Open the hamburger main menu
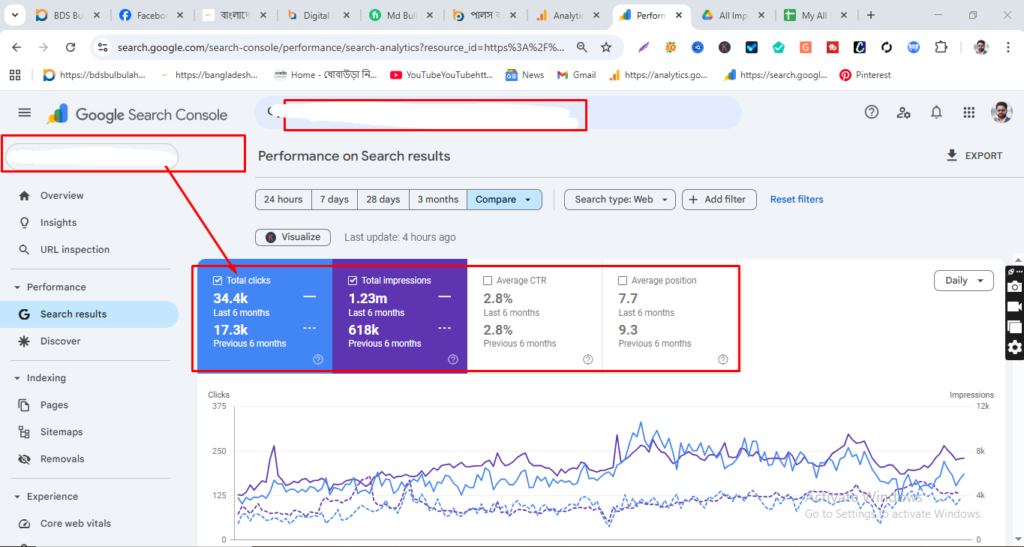Screen dimensions: 1024x547 tap(24, 113)
